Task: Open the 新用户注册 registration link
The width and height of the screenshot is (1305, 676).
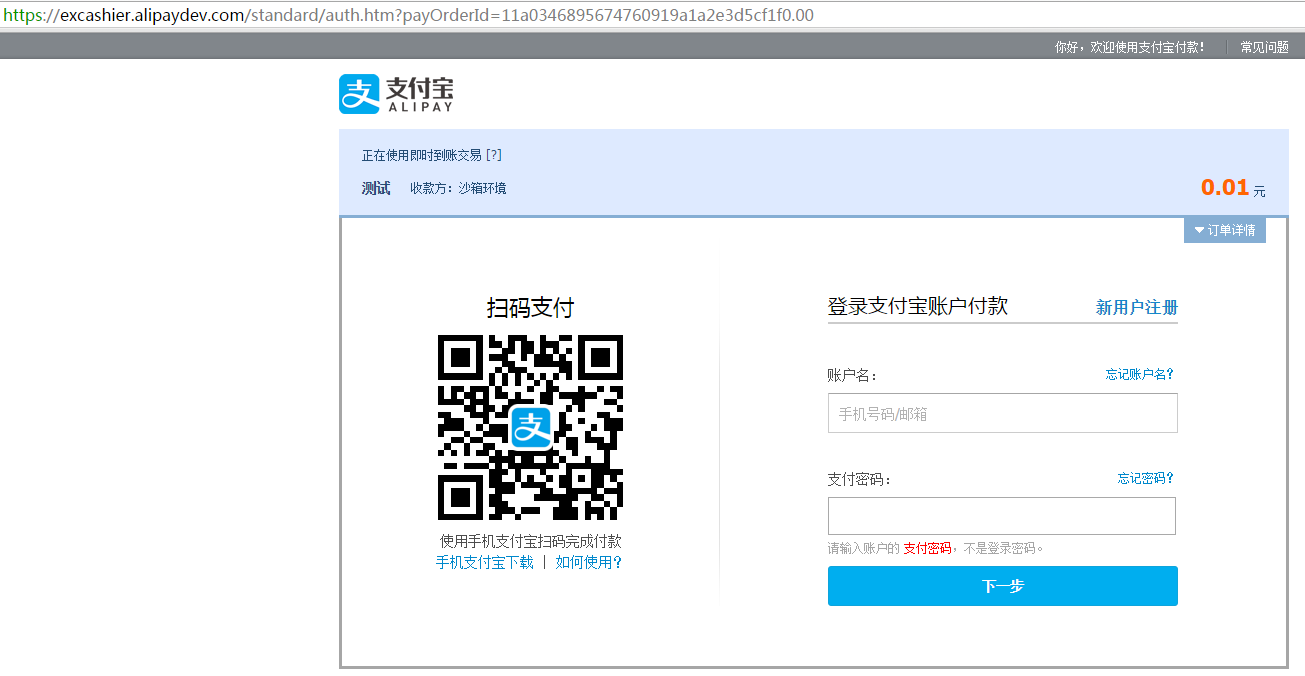Action: 1137,308
